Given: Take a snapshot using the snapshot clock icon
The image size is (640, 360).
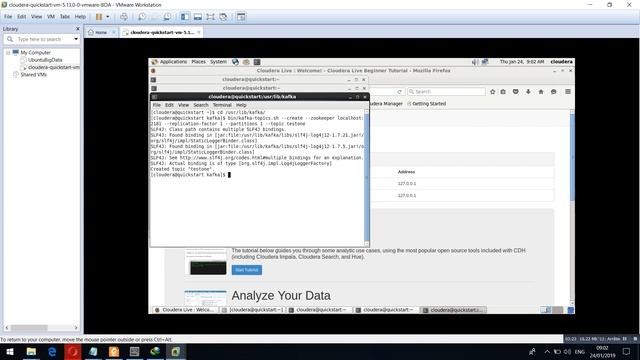Looking at the screenshot, I should pos(142,17).
